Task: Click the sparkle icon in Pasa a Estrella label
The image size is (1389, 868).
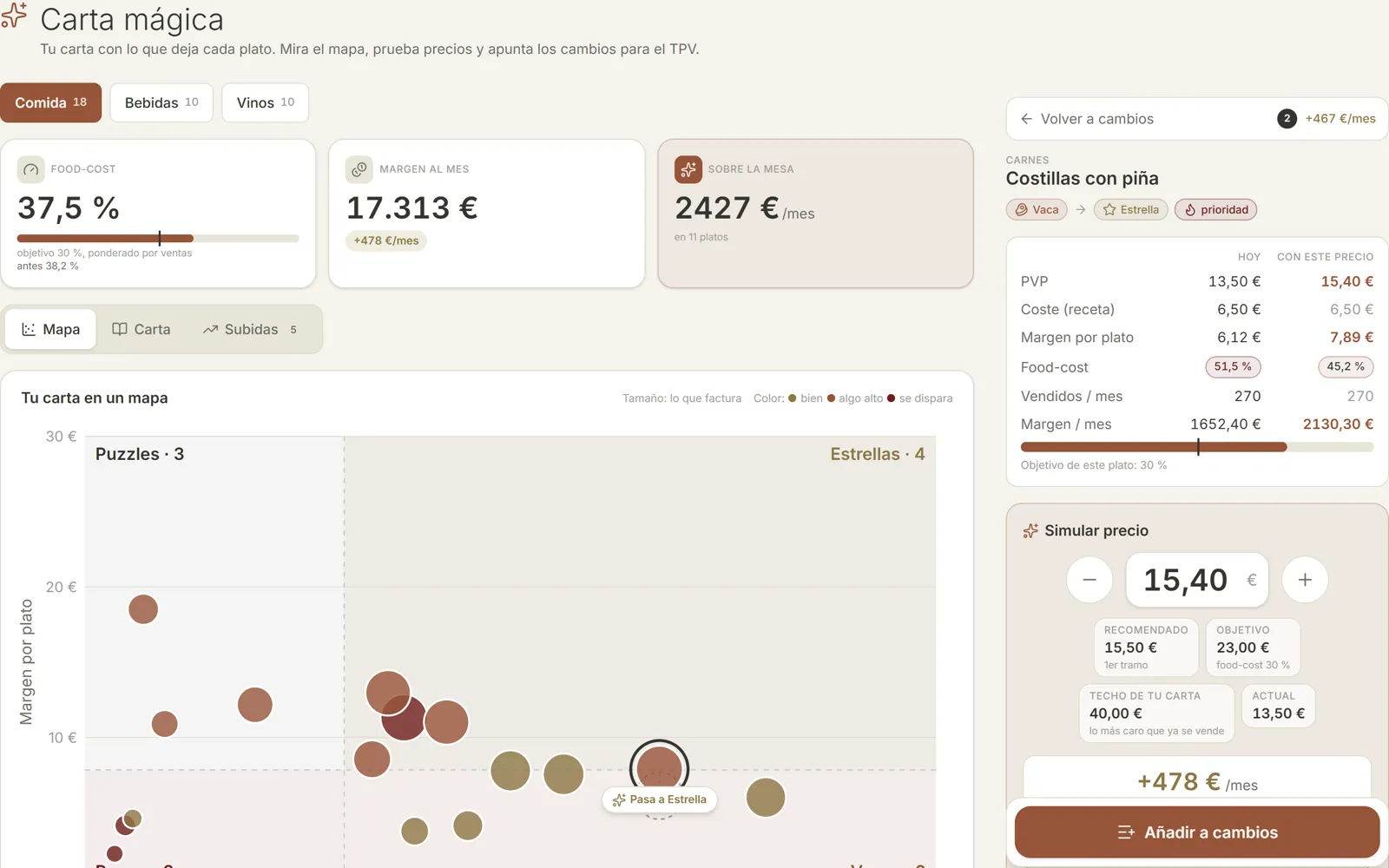Action: [619, 800]
